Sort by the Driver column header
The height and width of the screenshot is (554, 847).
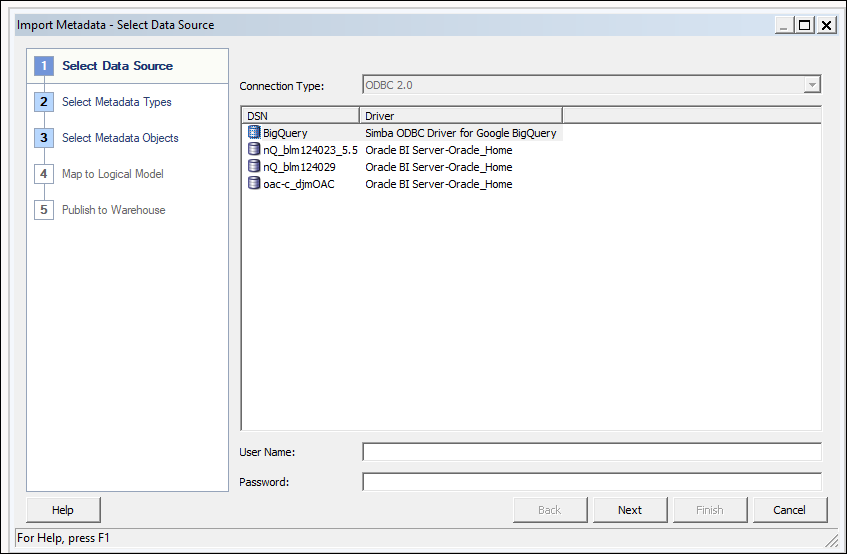[x=461, y=116]
